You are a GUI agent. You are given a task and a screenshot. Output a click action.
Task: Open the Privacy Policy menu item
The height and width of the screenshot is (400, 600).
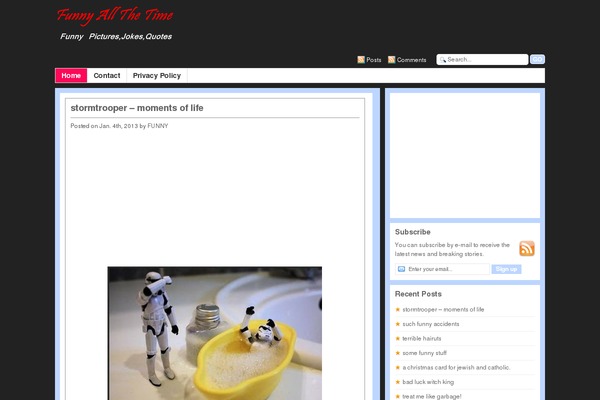click(x=157, y=75)
